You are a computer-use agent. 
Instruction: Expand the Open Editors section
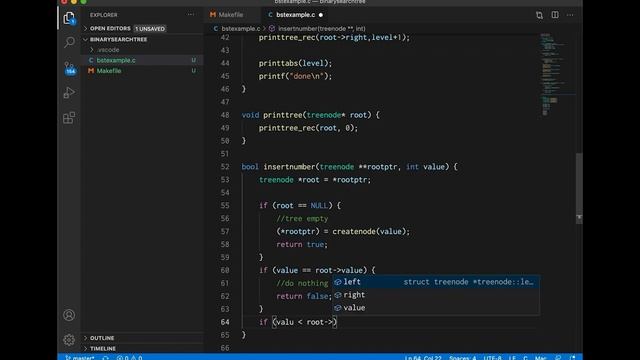pyautogui.click(x=142, y=29)
